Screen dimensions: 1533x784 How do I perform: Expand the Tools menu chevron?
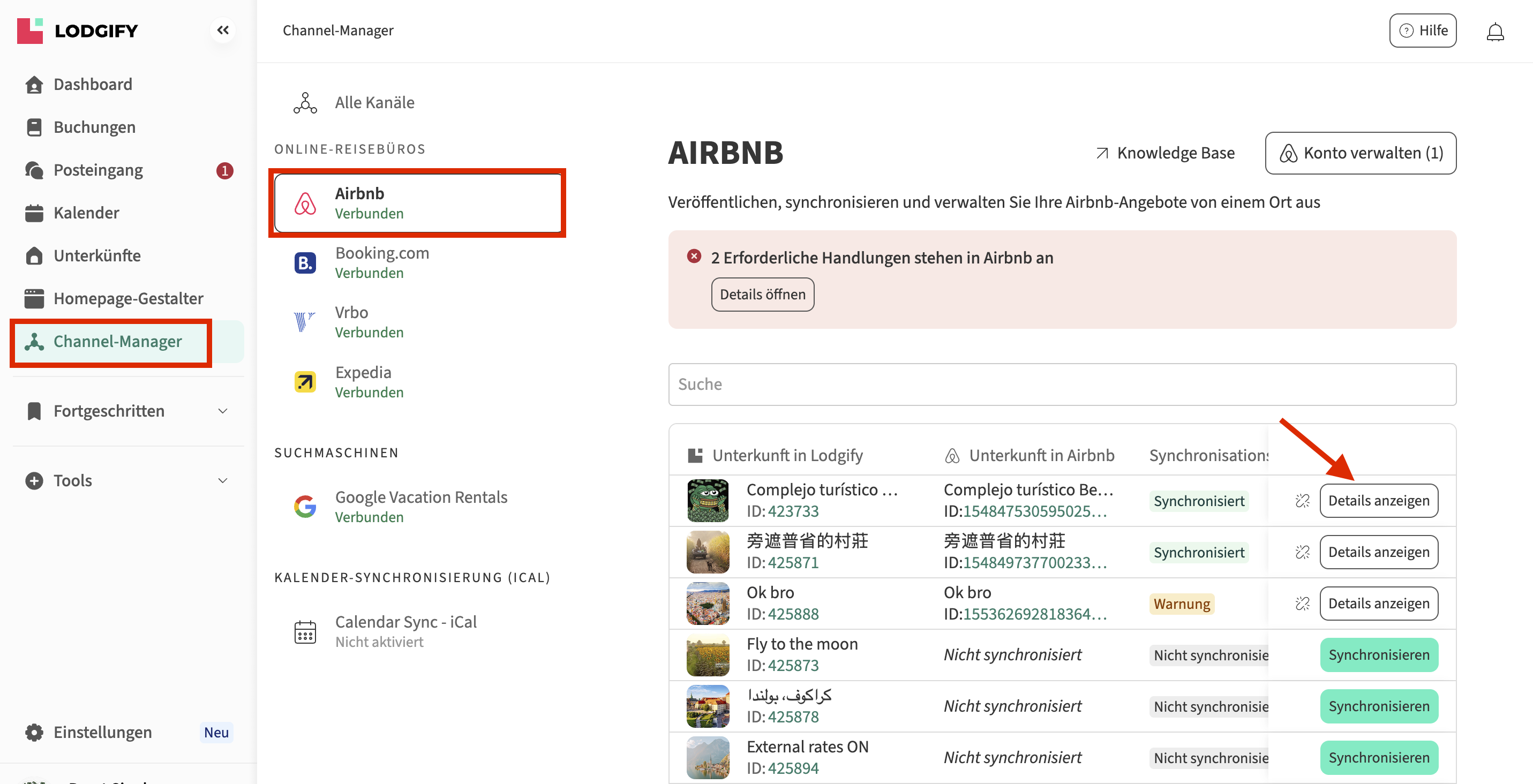click(223, 481)
